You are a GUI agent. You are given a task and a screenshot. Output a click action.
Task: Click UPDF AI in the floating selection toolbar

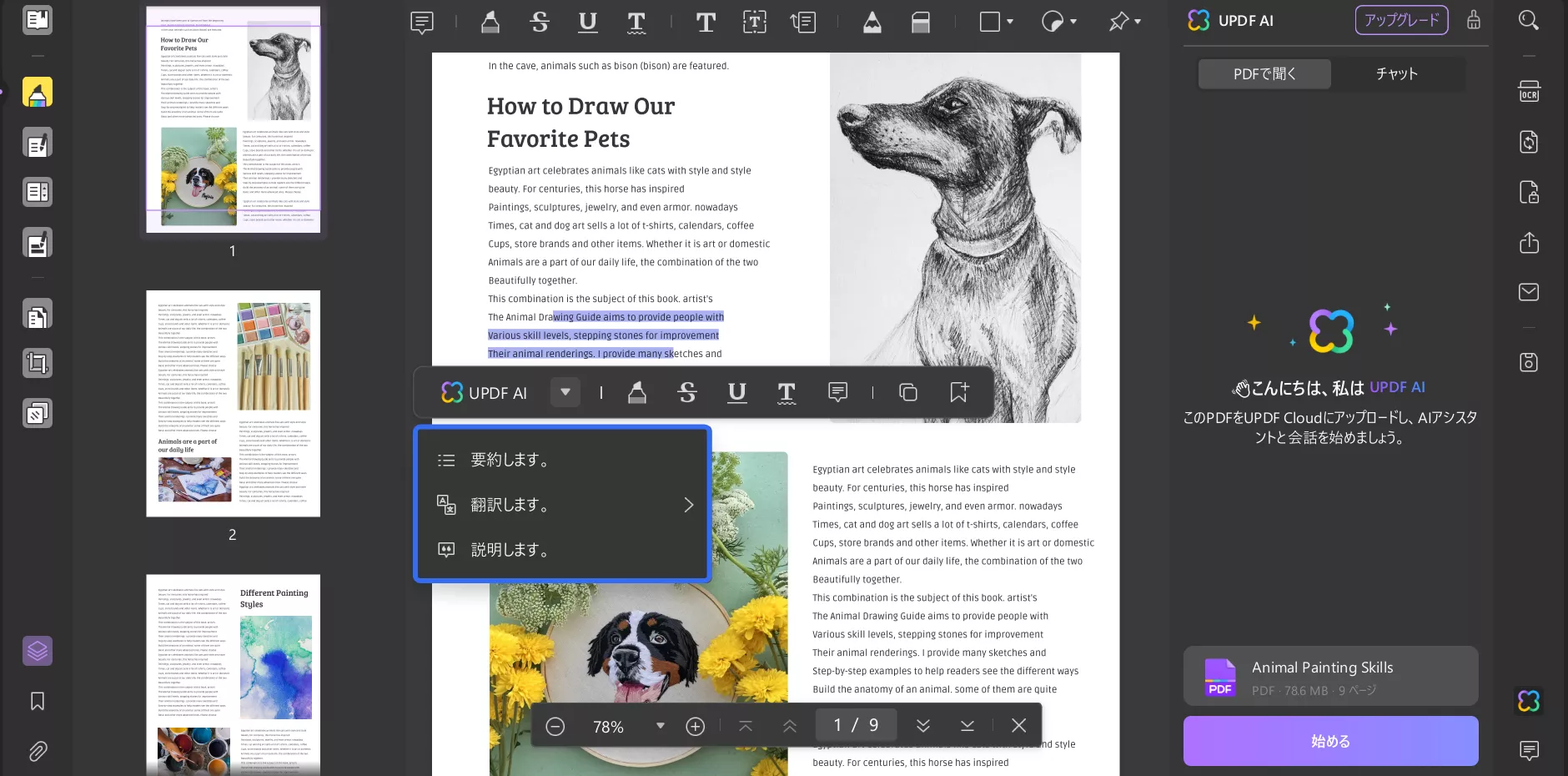click(x=485, y=393)
